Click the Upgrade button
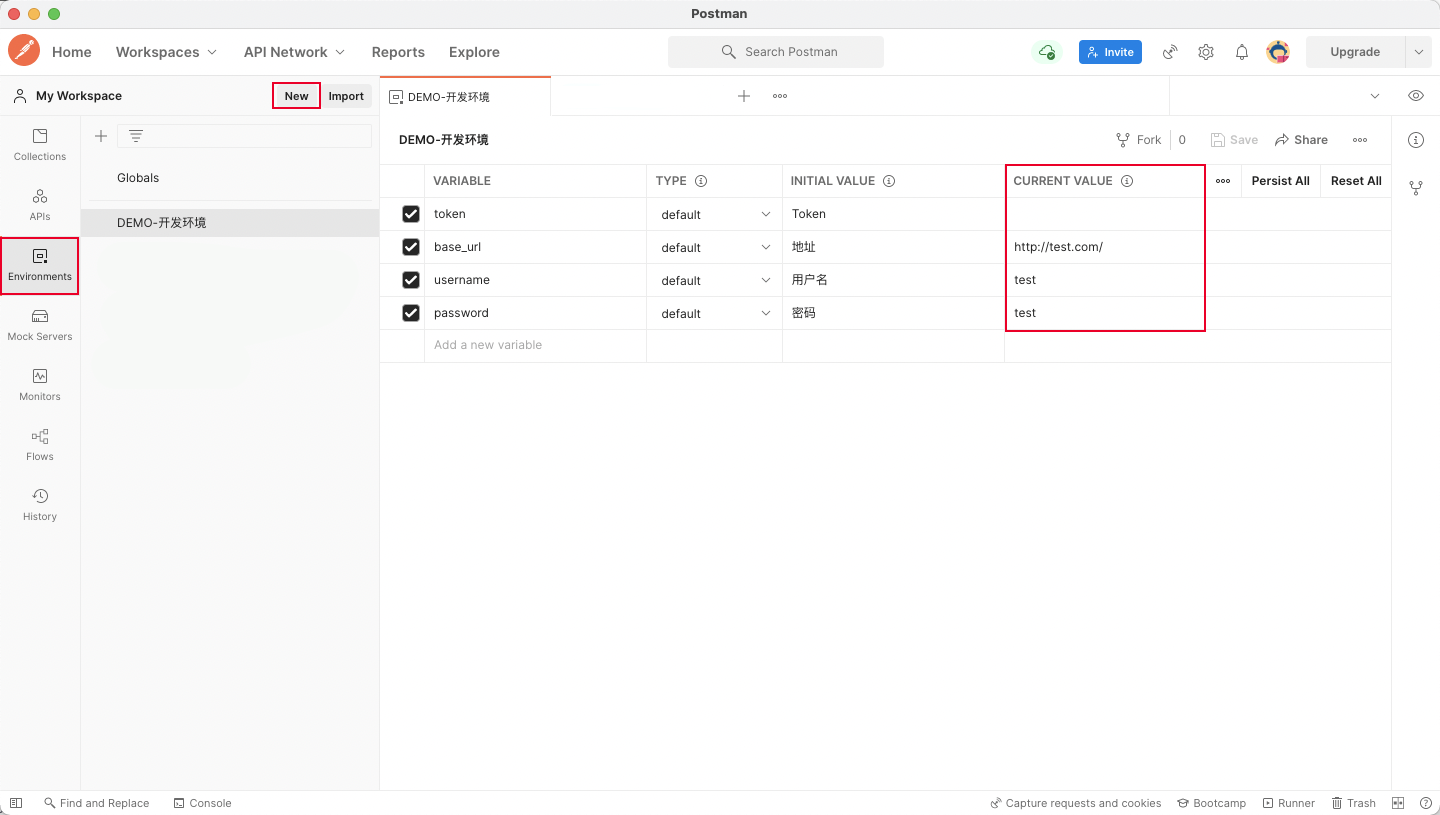The width and height of the screenshot is (1440, 815). (1355, 52)
